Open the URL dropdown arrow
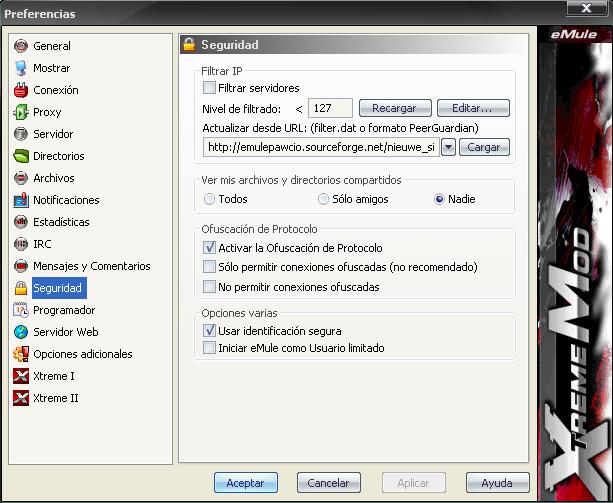 coord(448,147)
